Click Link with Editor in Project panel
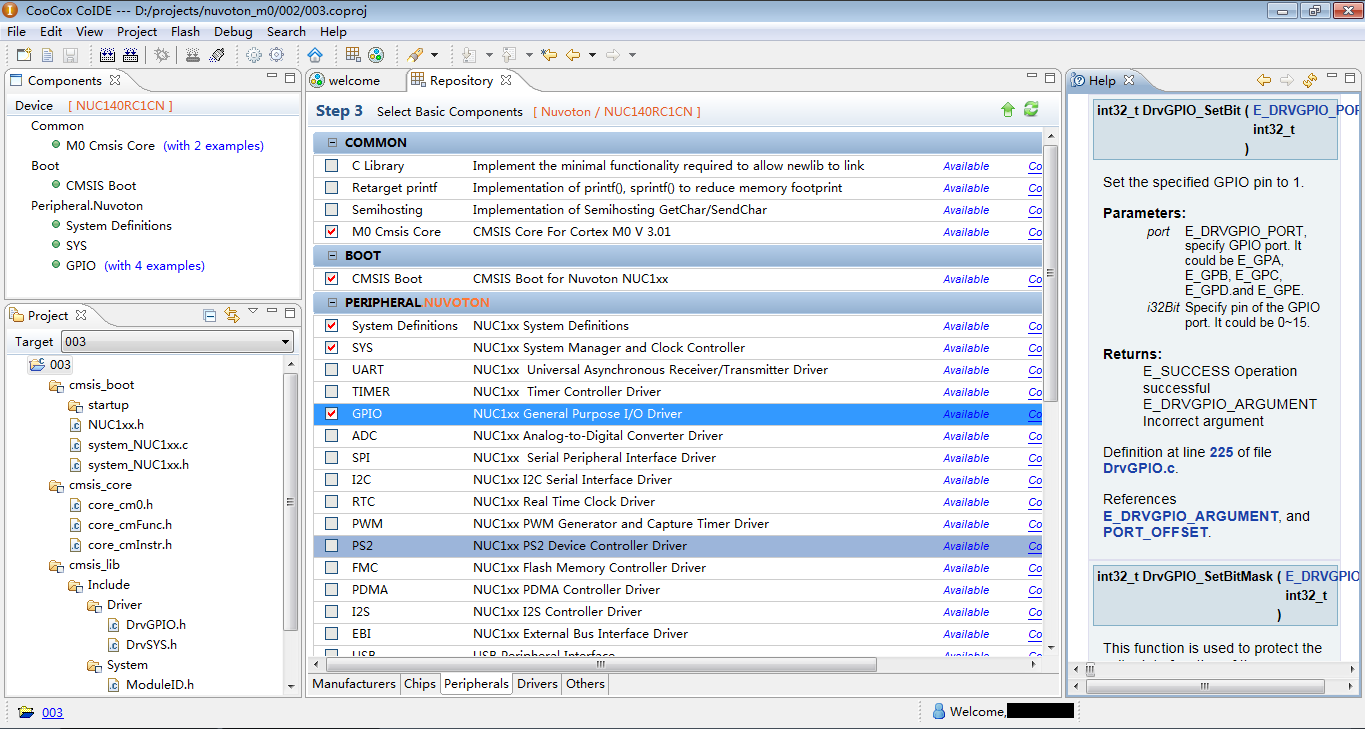 pos(232,315)
